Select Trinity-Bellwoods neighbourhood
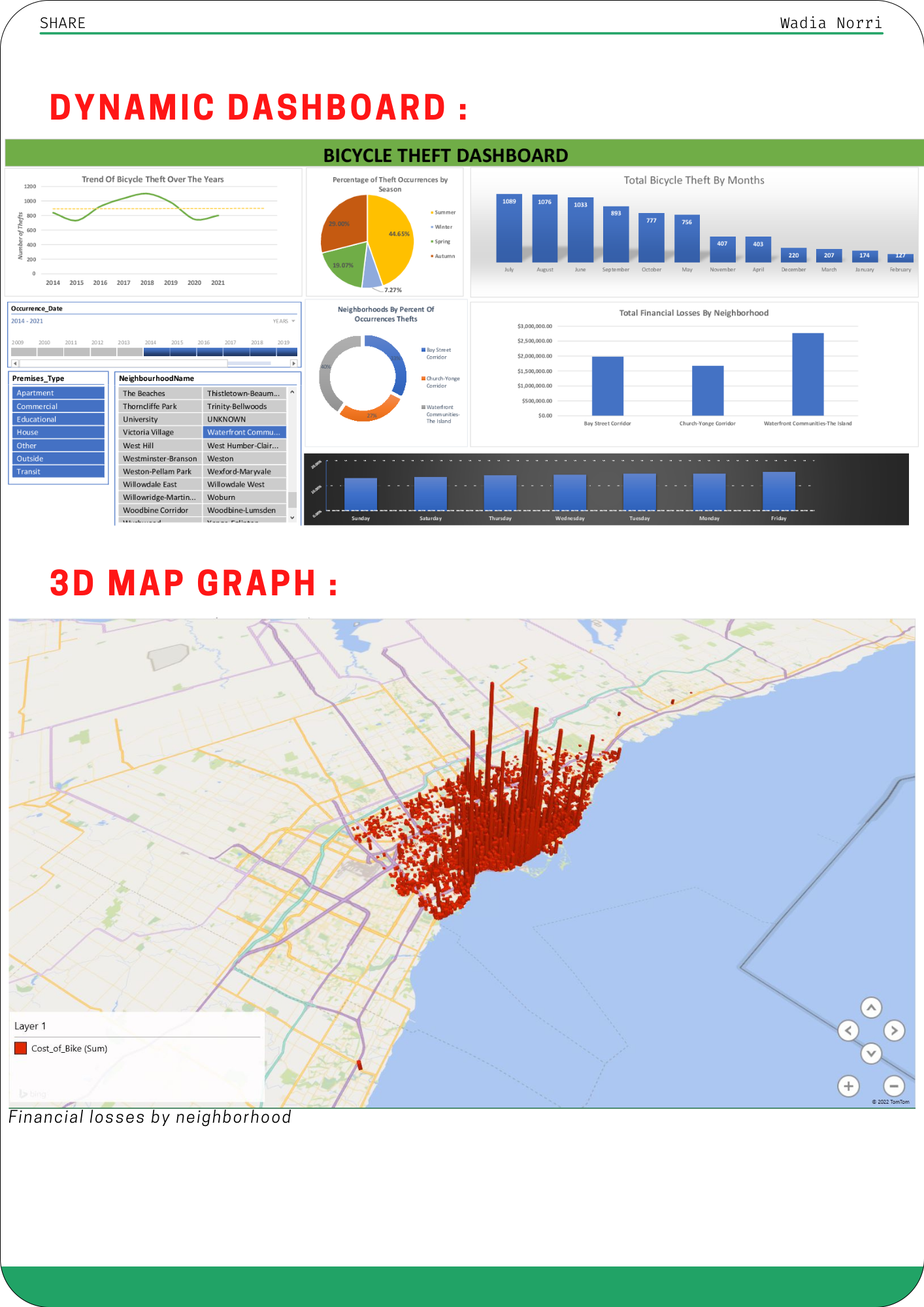 click(x=244, y=406)
